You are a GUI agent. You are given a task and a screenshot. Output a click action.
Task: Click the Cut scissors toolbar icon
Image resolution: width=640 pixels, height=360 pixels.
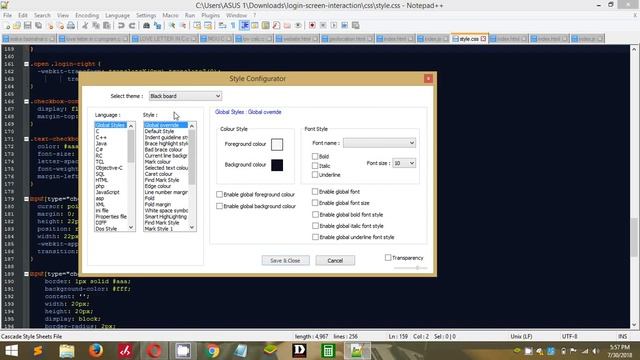click(x=85, y=25)
